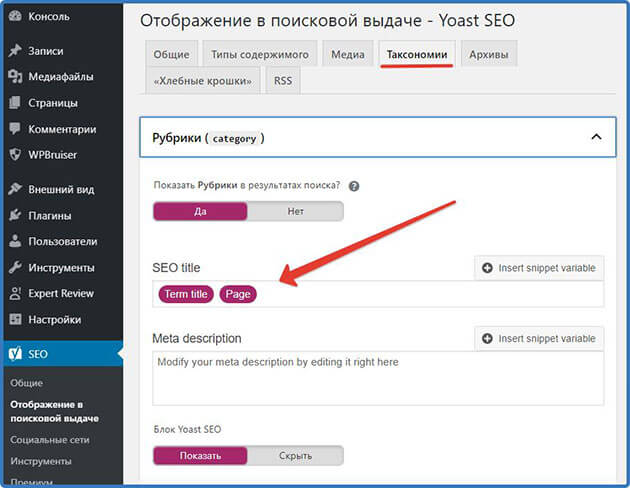The image size is (630, 488).
Task: Select Нет to hide Рубрики from search
Action: (295, 211)
